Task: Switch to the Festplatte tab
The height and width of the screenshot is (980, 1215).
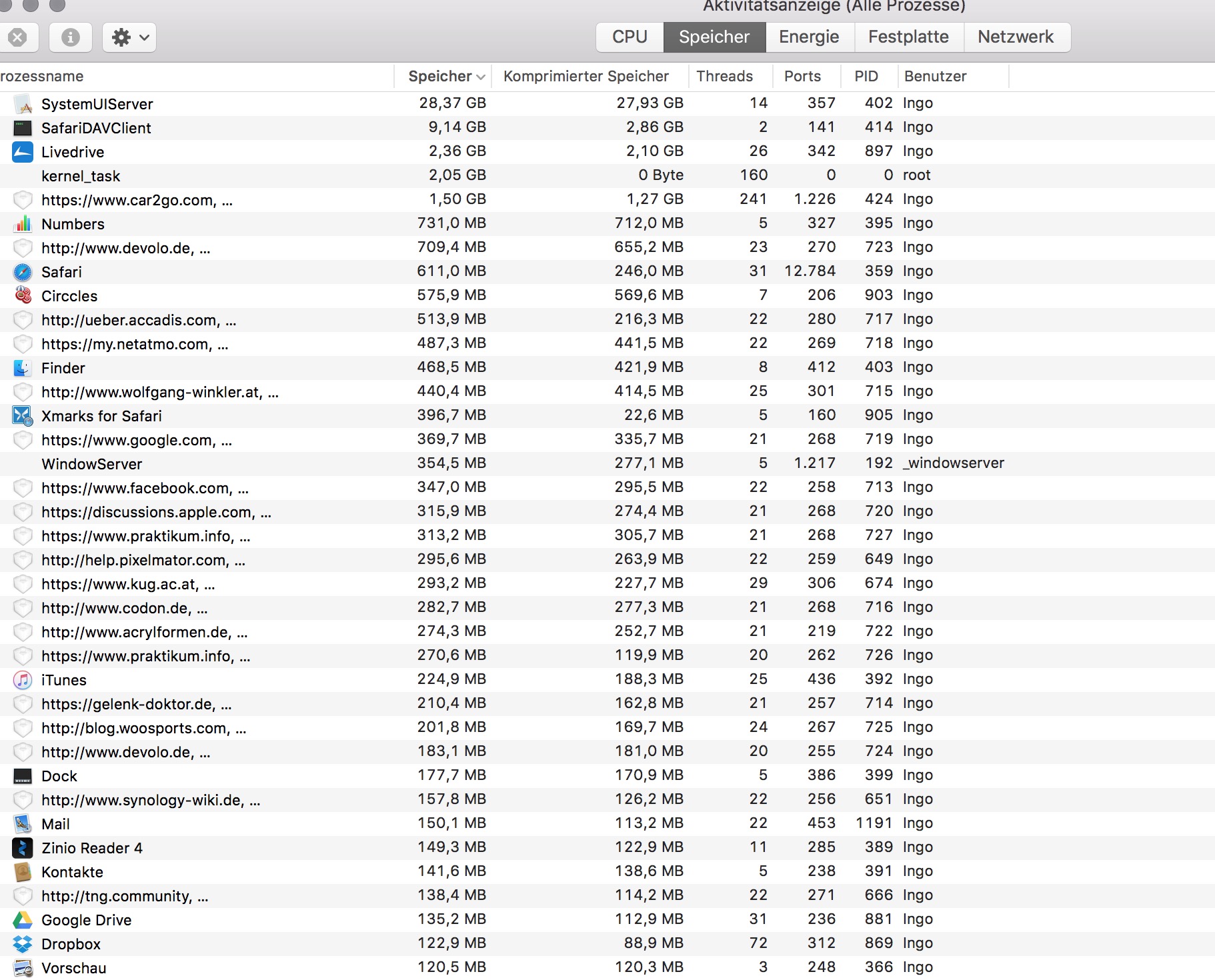Action: 908,37
